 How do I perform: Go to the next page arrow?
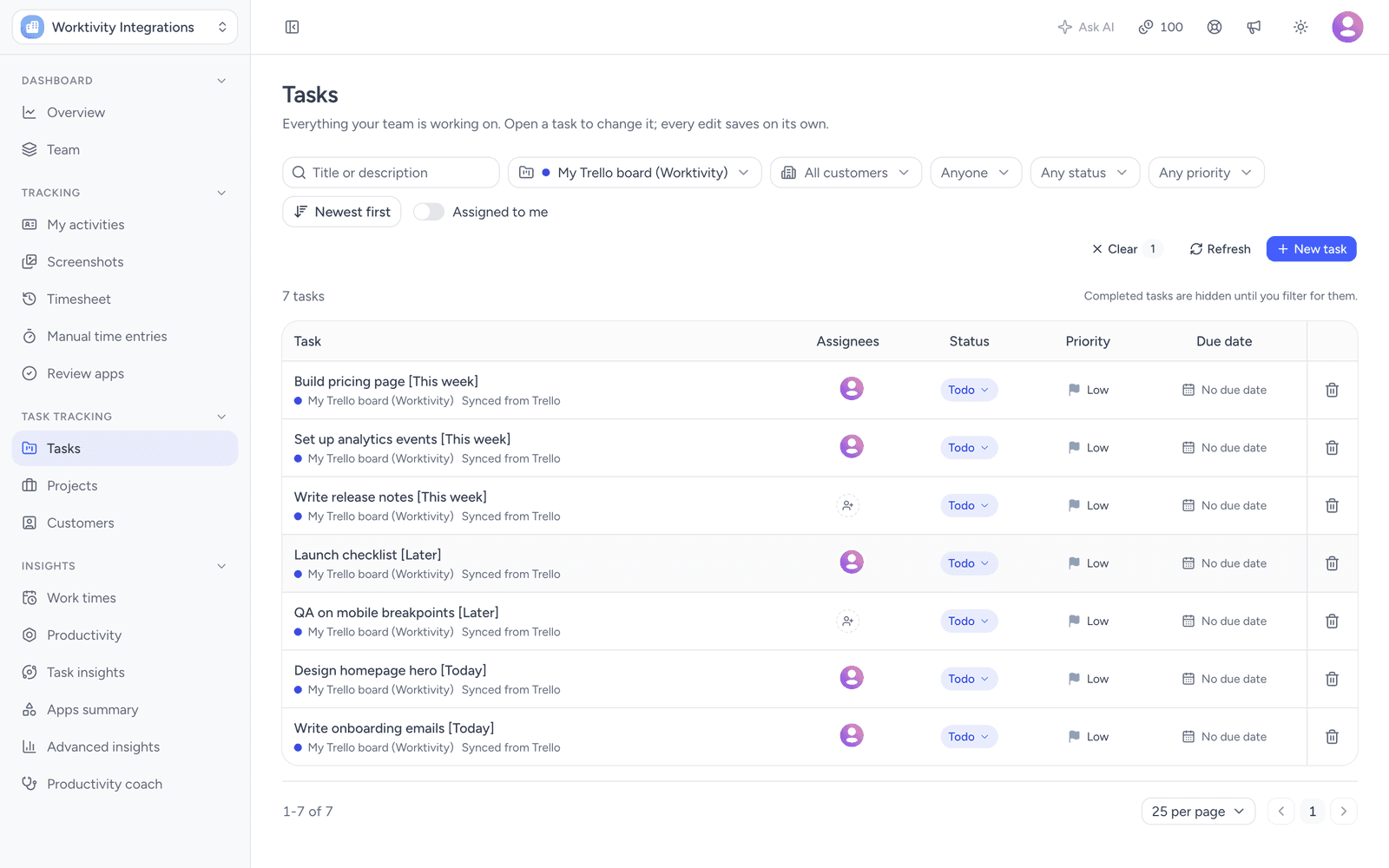click(1344, 812)
